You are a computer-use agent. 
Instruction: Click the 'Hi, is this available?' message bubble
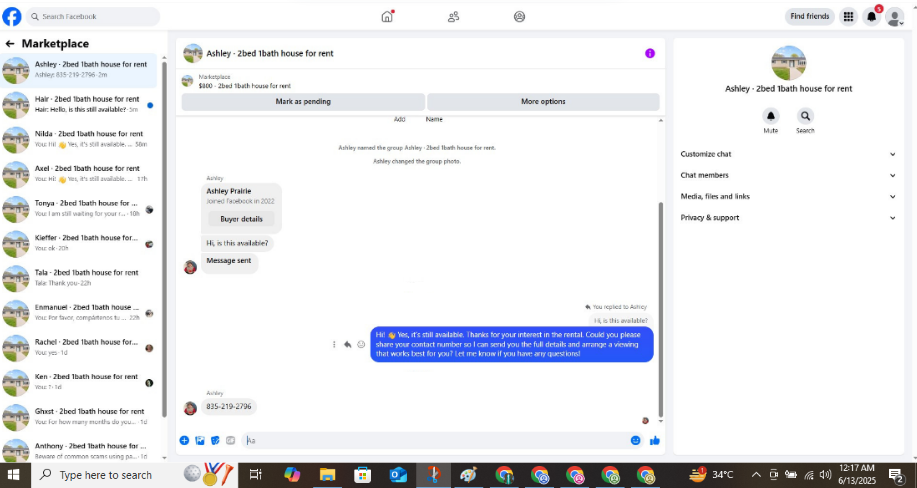[x=237, y=243]
